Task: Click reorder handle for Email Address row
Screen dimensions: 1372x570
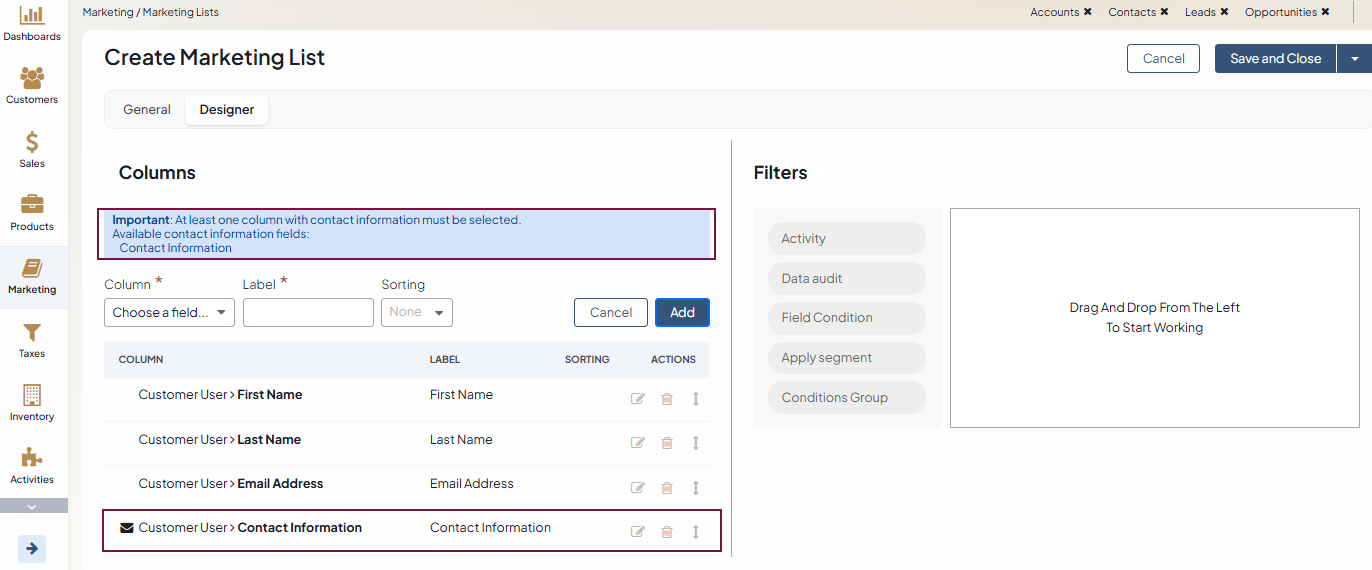Action: click(x=696, y=488)
